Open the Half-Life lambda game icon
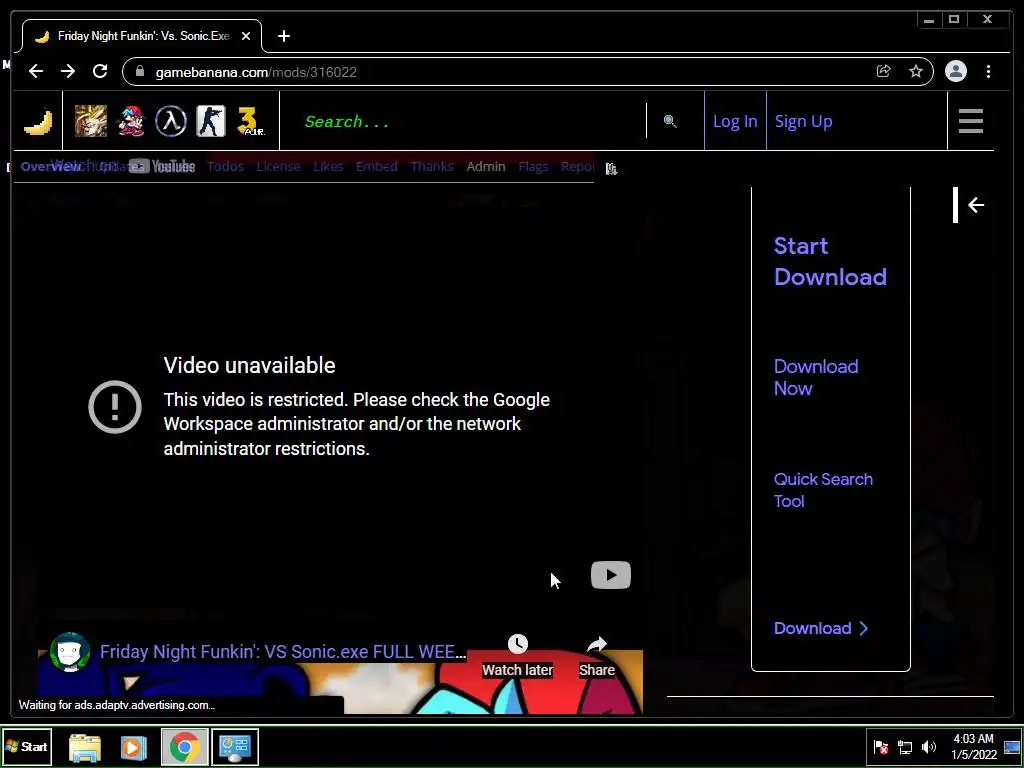Screen dimensions: 1024x768 click(171, 121)
